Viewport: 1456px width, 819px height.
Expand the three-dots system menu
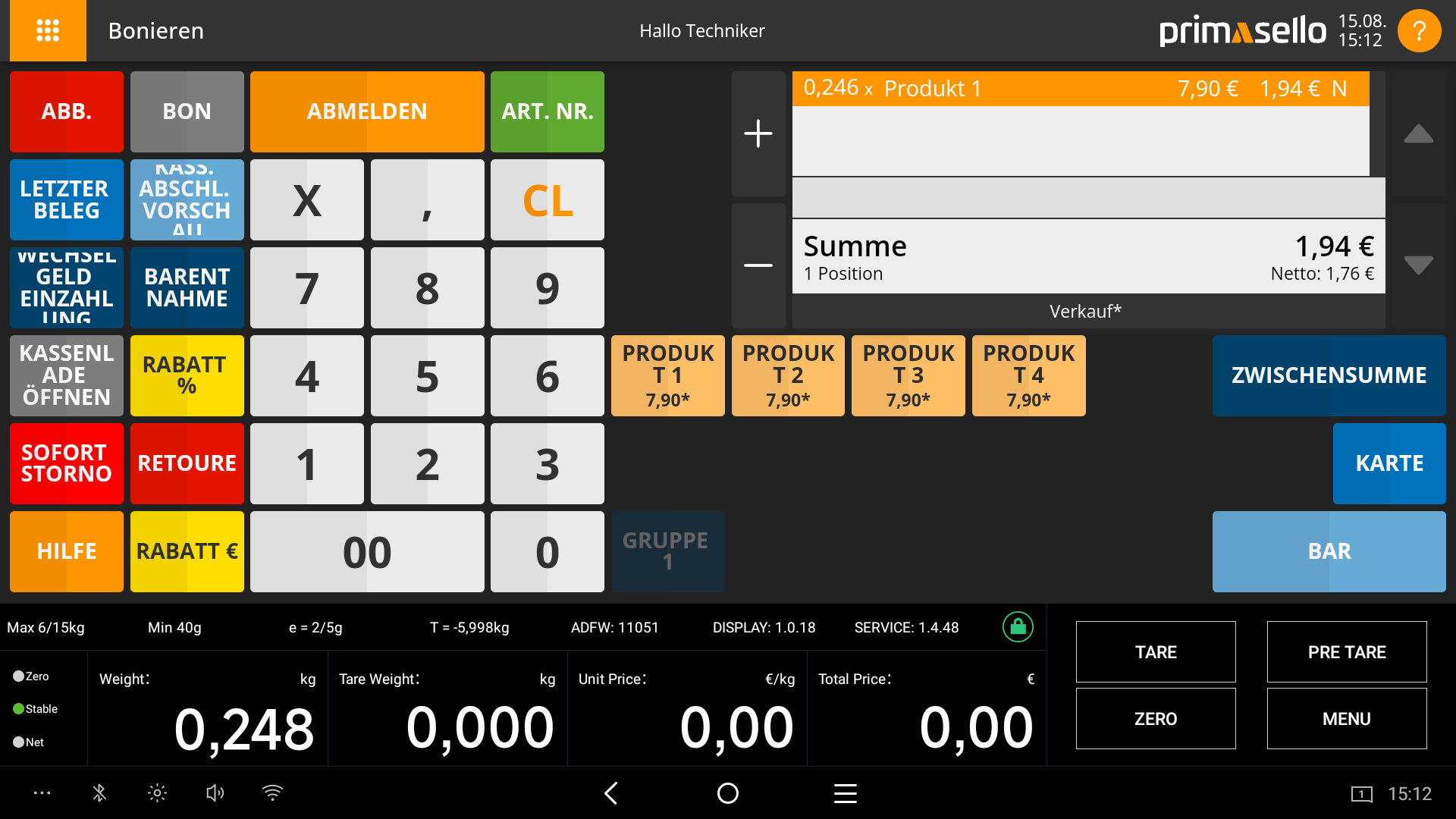click(42, 793)
